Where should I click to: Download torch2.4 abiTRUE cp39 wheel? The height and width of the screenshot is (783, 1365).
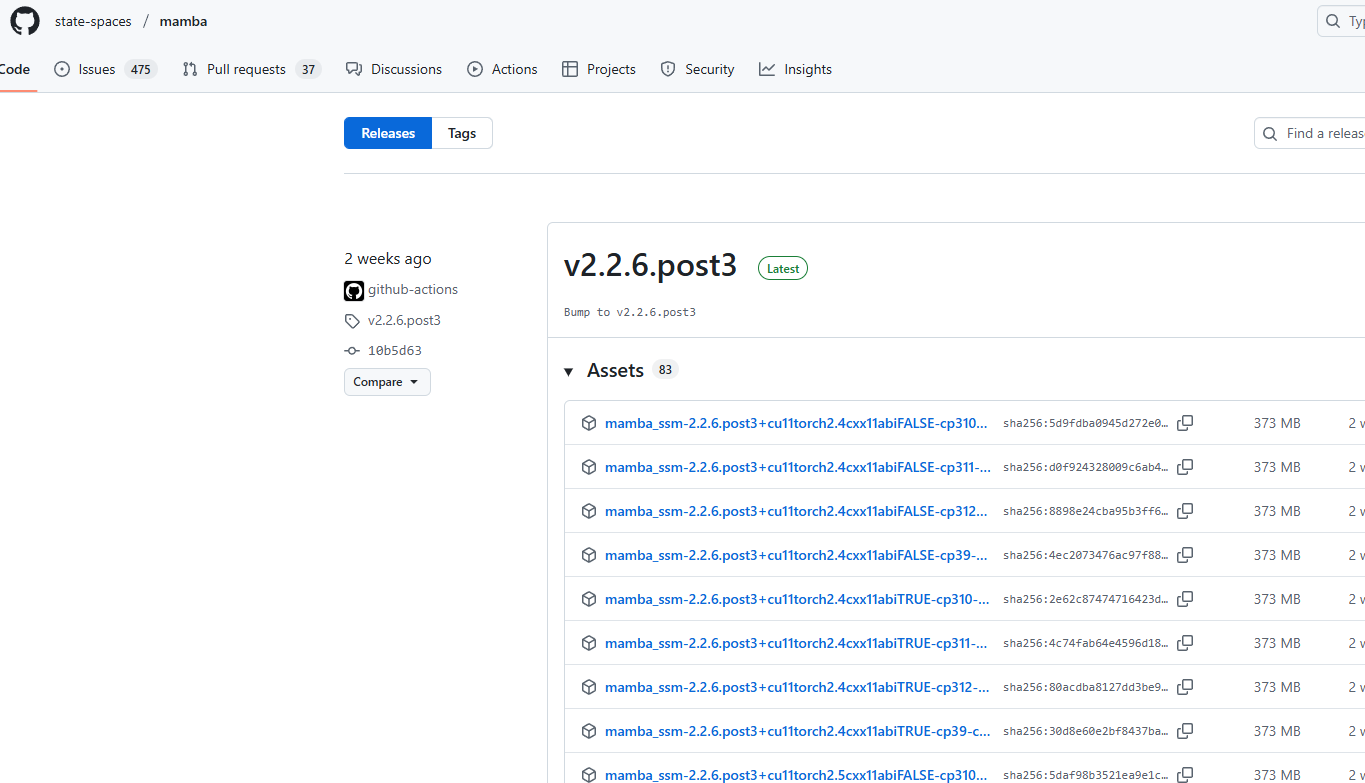pos(798,731)
